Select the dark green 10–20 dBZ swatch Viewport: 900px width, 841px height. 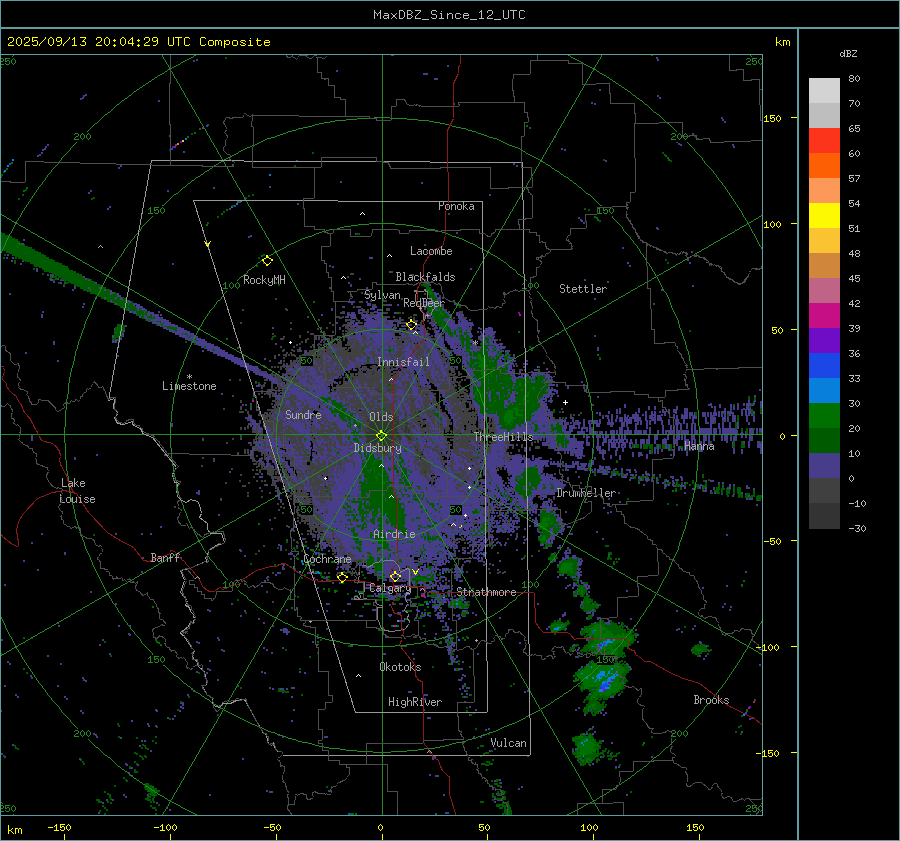pos(824,441)
